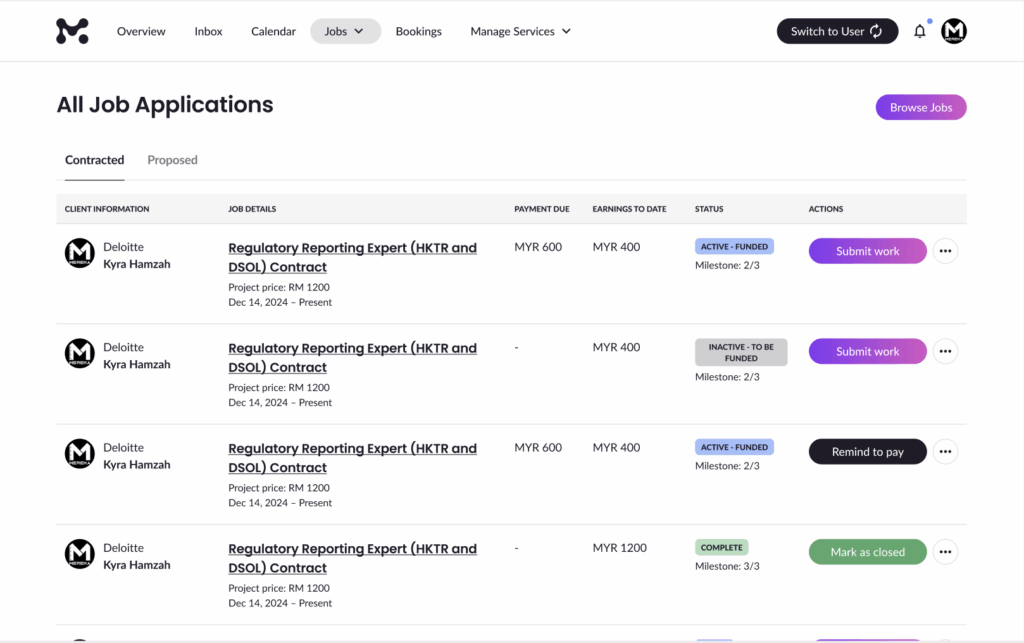Viewport: 1024px width, 643px height.
Task: Open more options beside Mark as closed
Action: [x=945, y=552]
